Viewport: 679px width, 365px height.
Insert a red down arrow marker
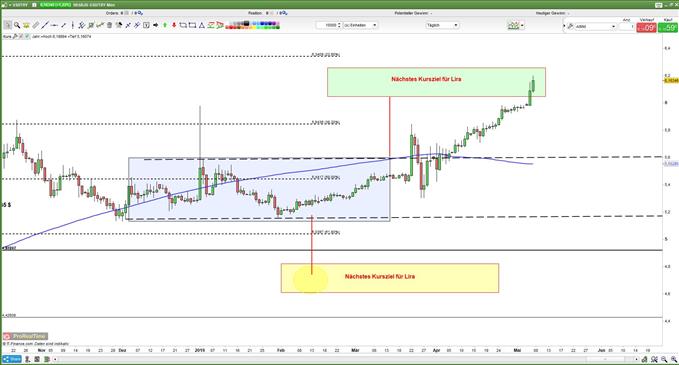point(174,25)
